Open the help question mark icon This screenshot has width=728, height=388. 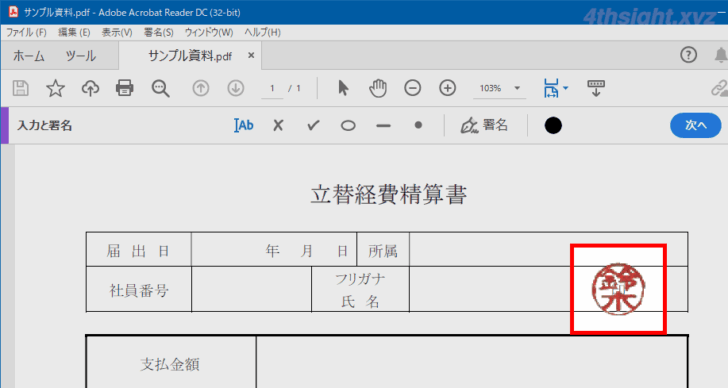click(689, 55)
